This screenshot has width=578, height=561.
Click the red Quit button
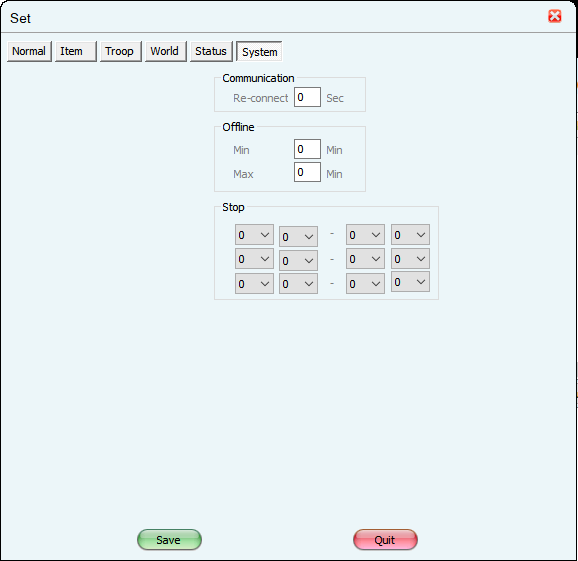tap(385, 540)
